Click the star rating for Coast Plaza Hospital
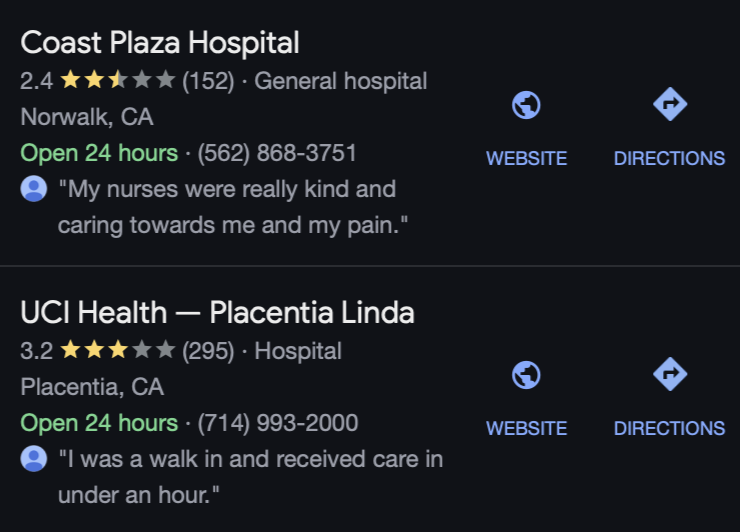This screenshot has height=532, width=740. (x=117, y=81)
